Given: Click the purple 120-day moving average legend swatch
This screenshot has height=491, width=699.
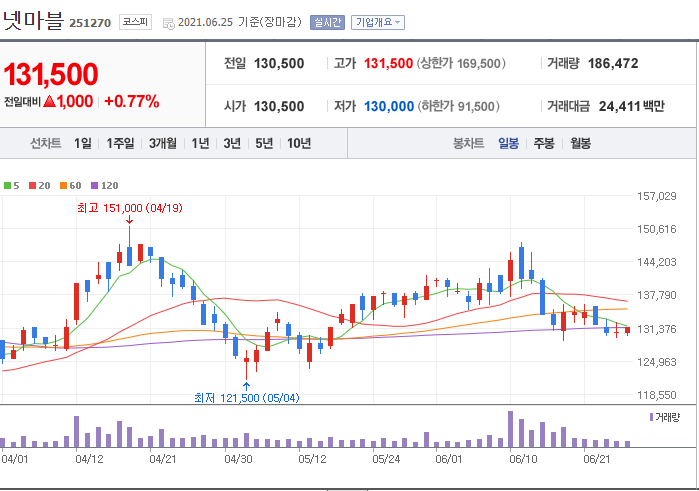Looking at the screenshot, I should pyautogui.click(x=94, y=186).
